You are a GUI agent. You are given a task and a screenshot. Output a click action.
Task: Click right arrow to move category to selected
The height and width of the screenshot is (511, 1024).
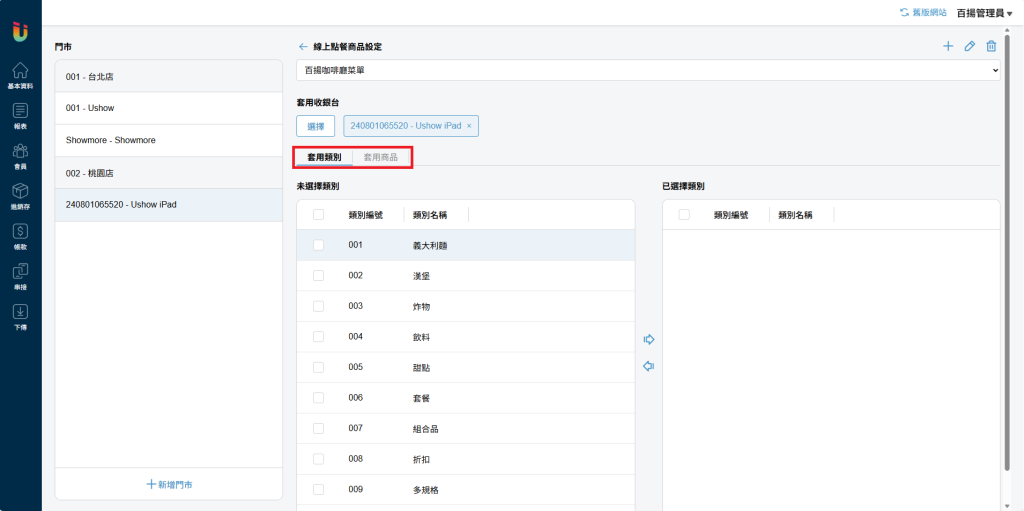pyautogui.click(x=648, y=340)
